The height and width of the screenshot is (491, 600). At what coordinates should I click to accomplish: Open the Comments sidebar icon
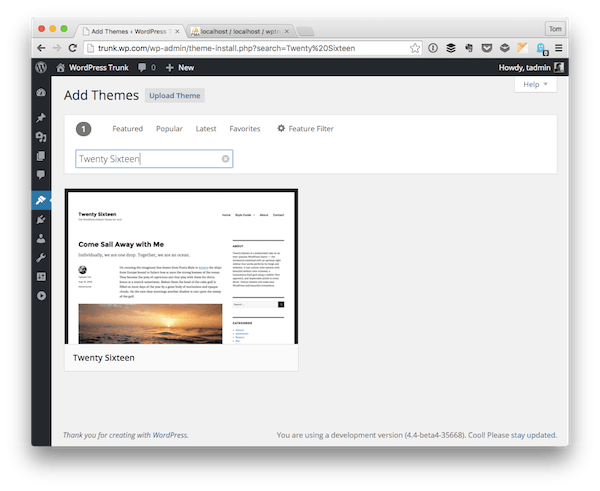pyautogui.click(x=41, y=175)
